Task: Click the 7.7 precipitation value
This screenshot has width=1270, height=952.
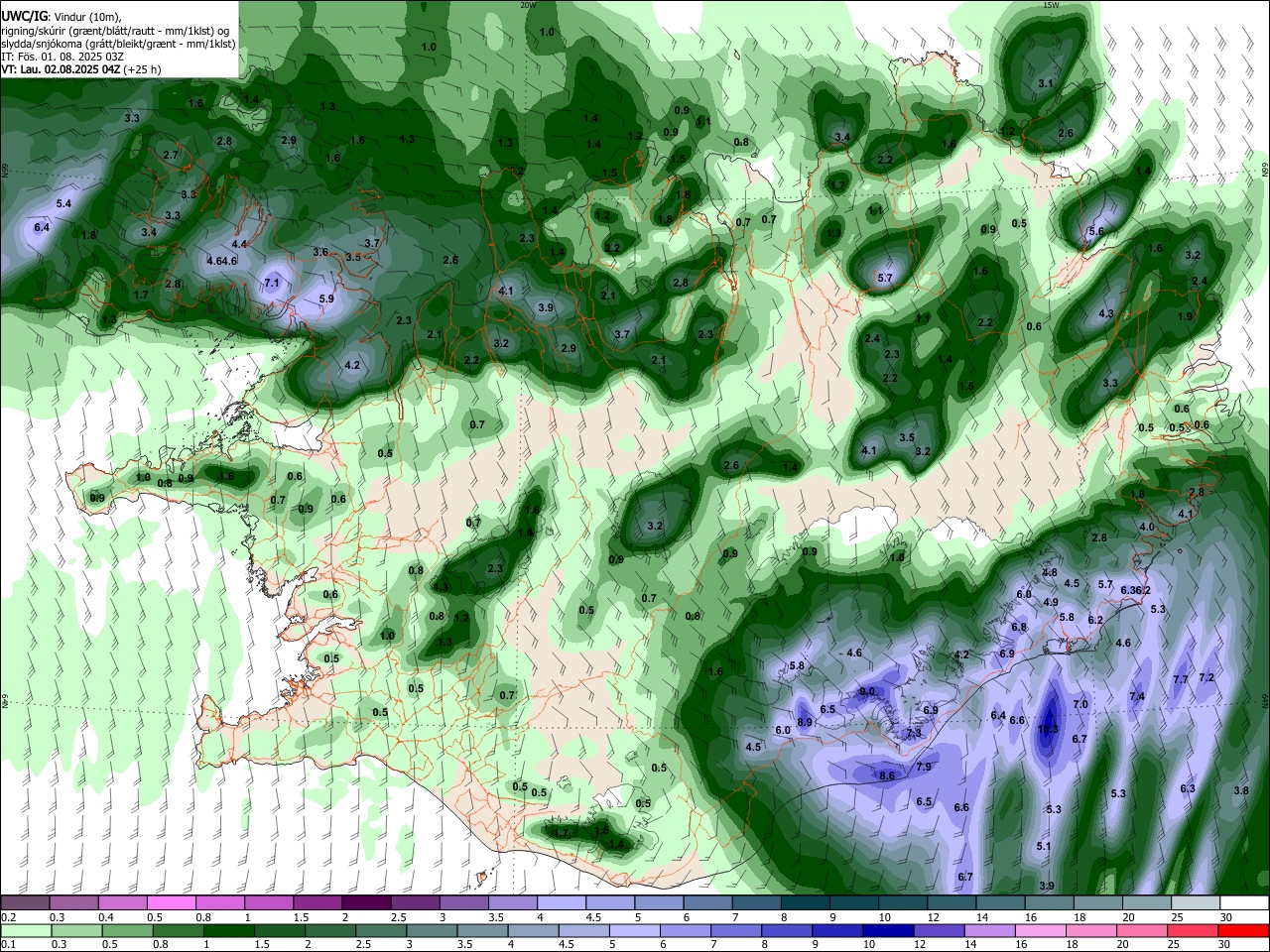Action: point(1181,679)
